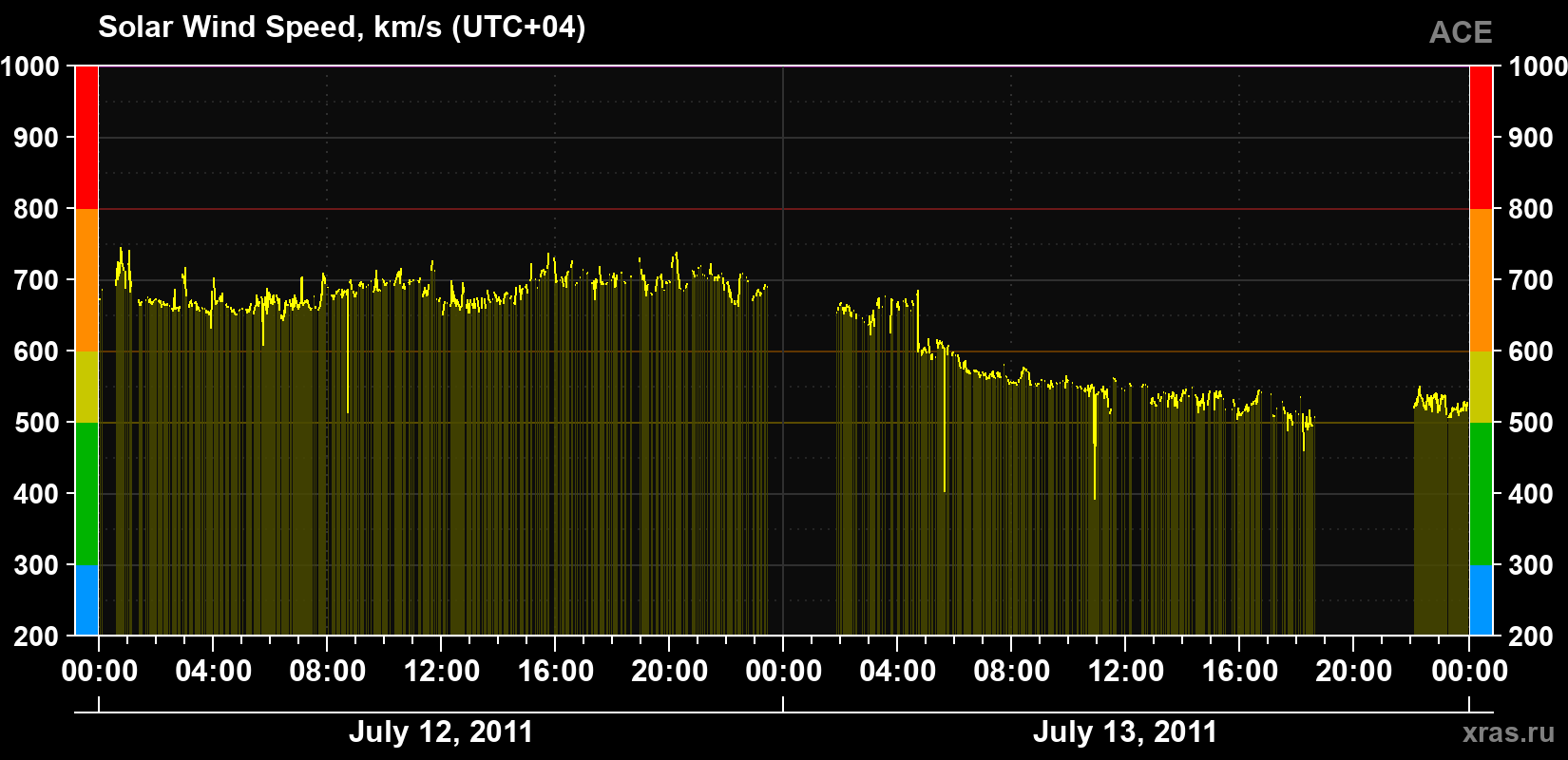Click the final 00:00 label ending July 13
The height and width of the screenshot is (760, 1568).
coord(1469,672)
